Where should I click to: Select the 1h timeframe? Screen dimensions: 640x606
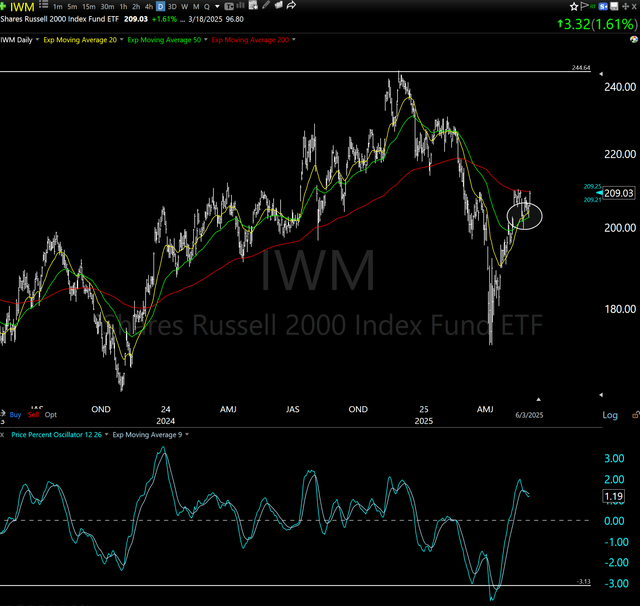tap(123, 7)
